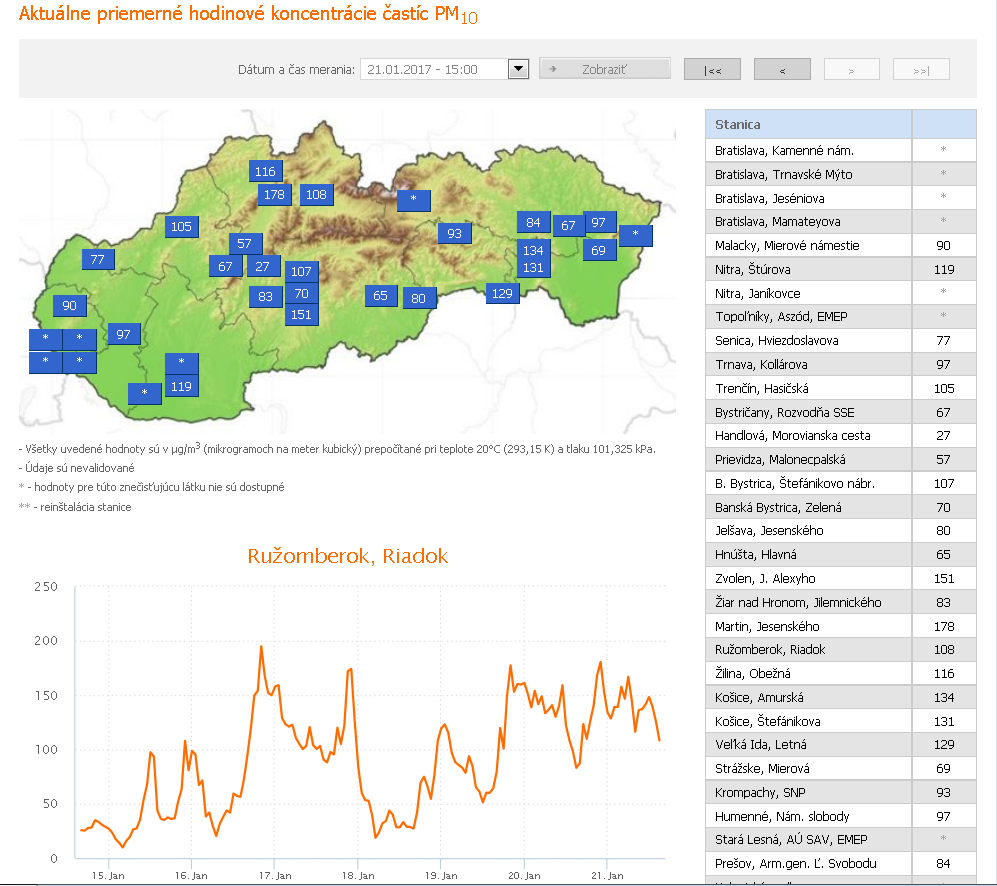Select the Trenčín marker showing 105
Screen dimensions: 997x886
(x=181, y=226)
